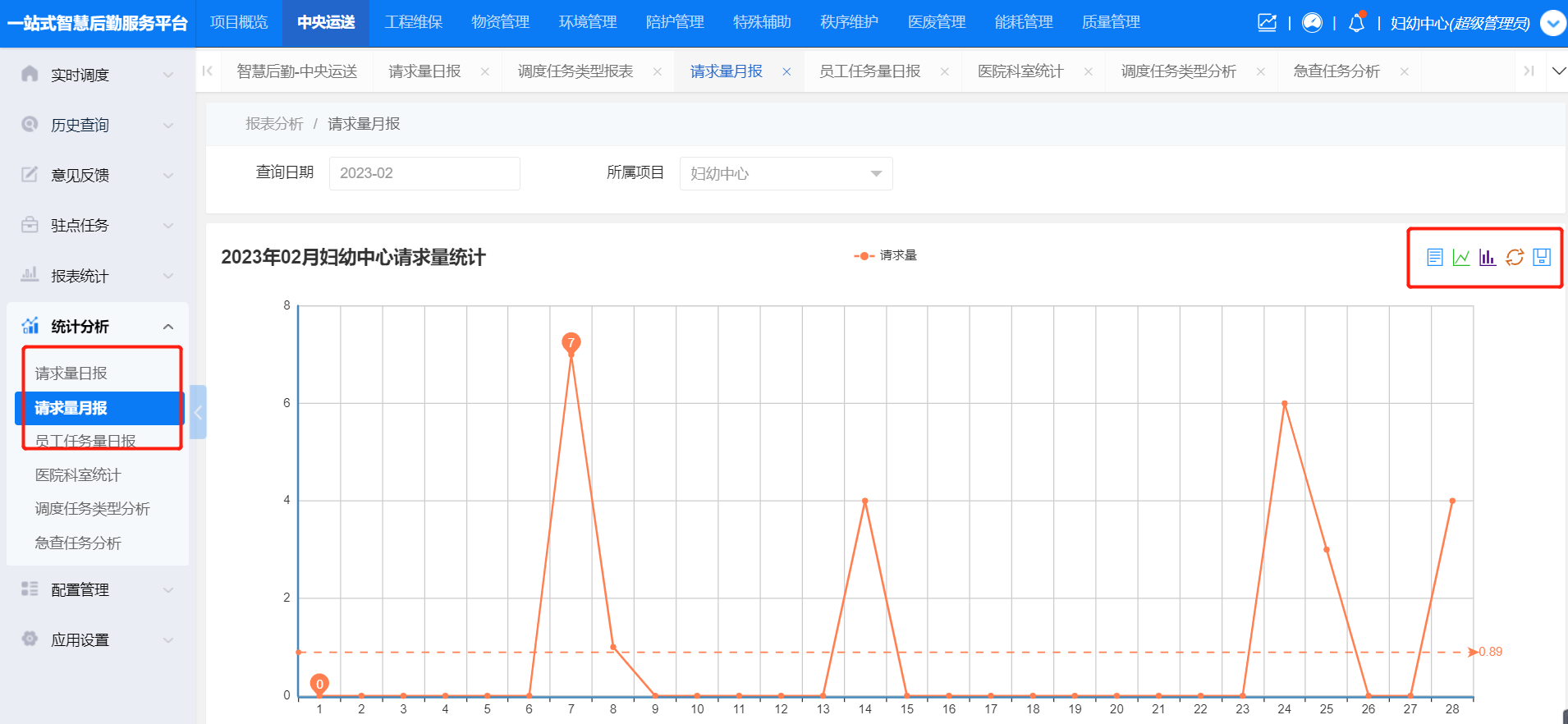Click 报表分析 breadcrumb link
This screenshot has height=724, width=1568.
coord(274,124)
